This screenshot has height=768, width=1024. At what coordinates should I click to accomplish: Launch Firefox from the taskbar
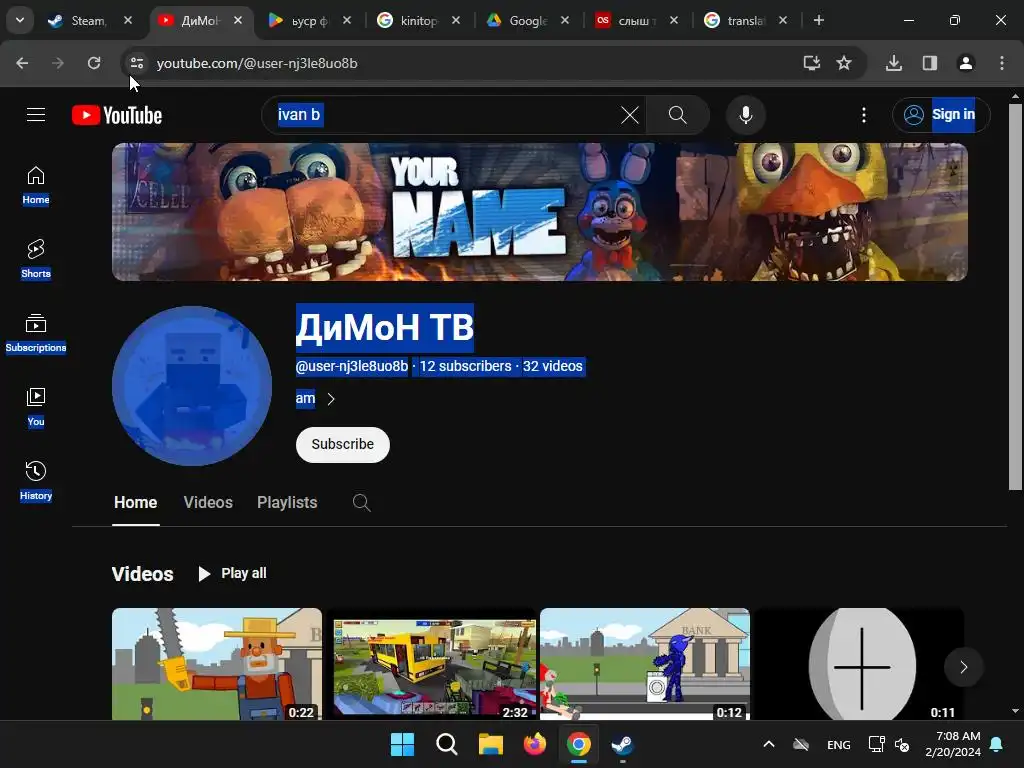click(535, 744)
